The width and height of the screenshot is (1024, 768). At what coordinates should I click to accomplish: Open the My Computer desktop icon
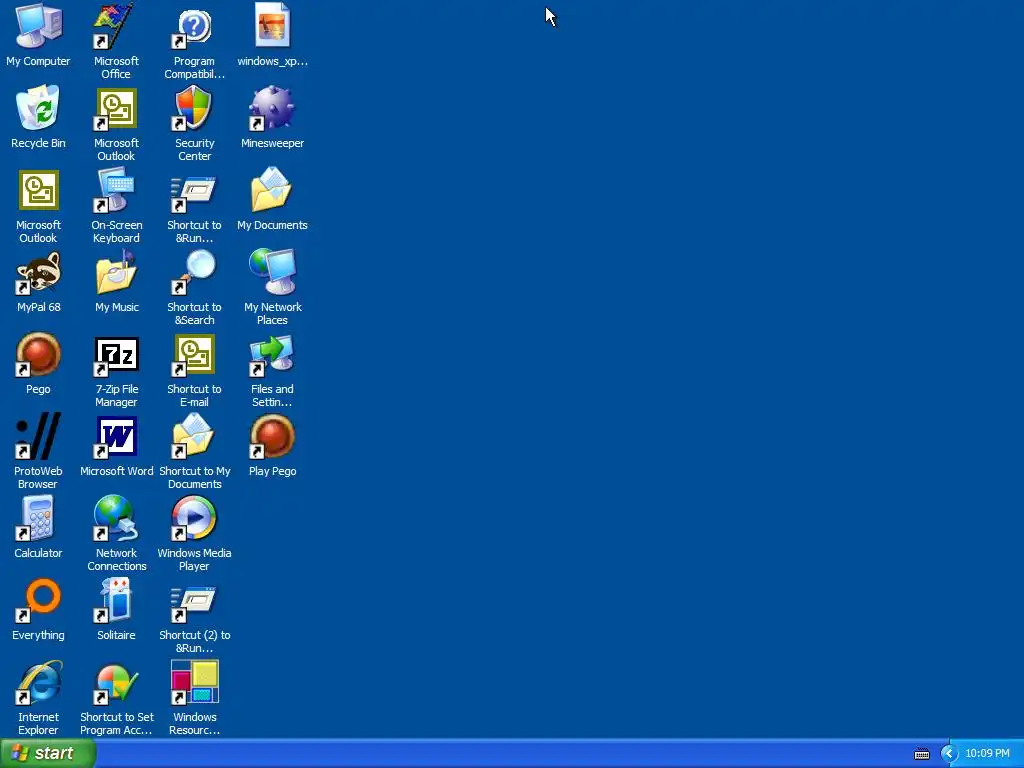pyautogui.click(x=39, y=27)
